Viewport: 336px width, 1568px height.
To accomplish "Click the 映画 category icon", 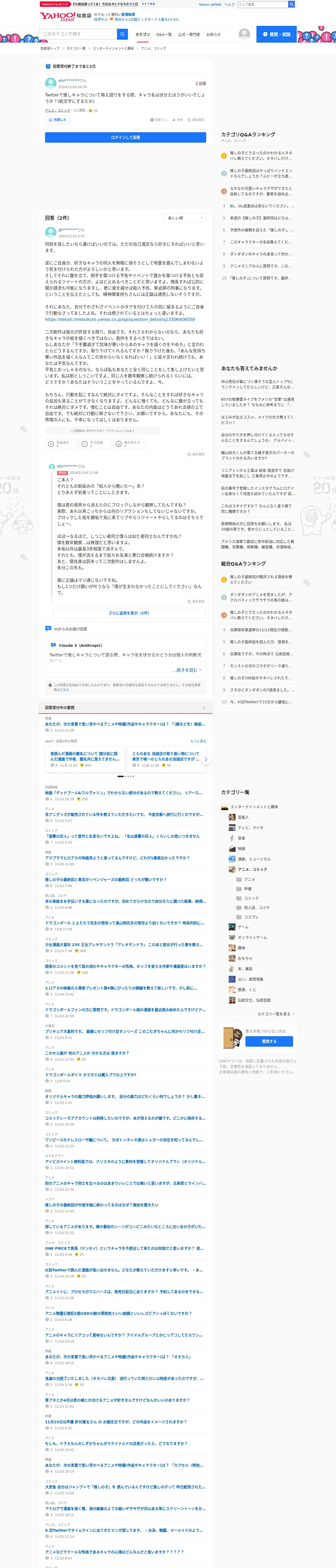I will [x=232, y=849].
